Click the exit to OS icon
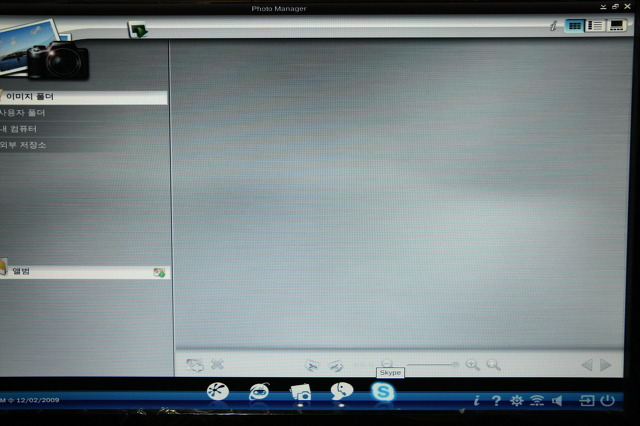Screen dimensions: 640x426 click(587, 401)
